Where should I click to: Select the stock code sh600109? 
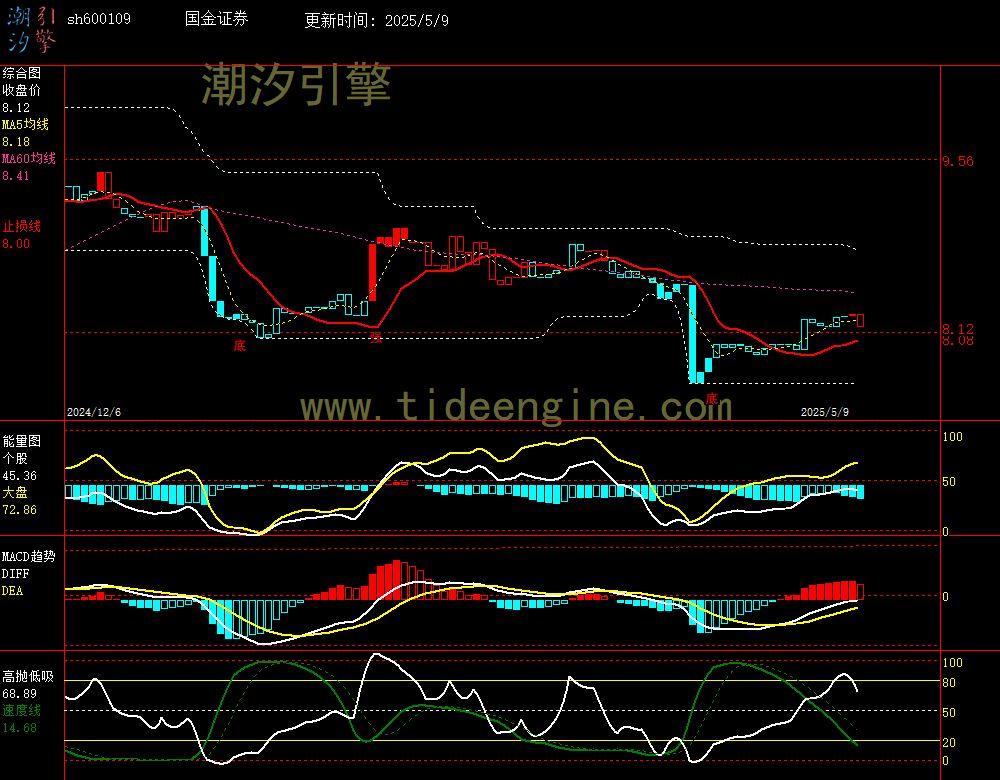tap(99, 19)
